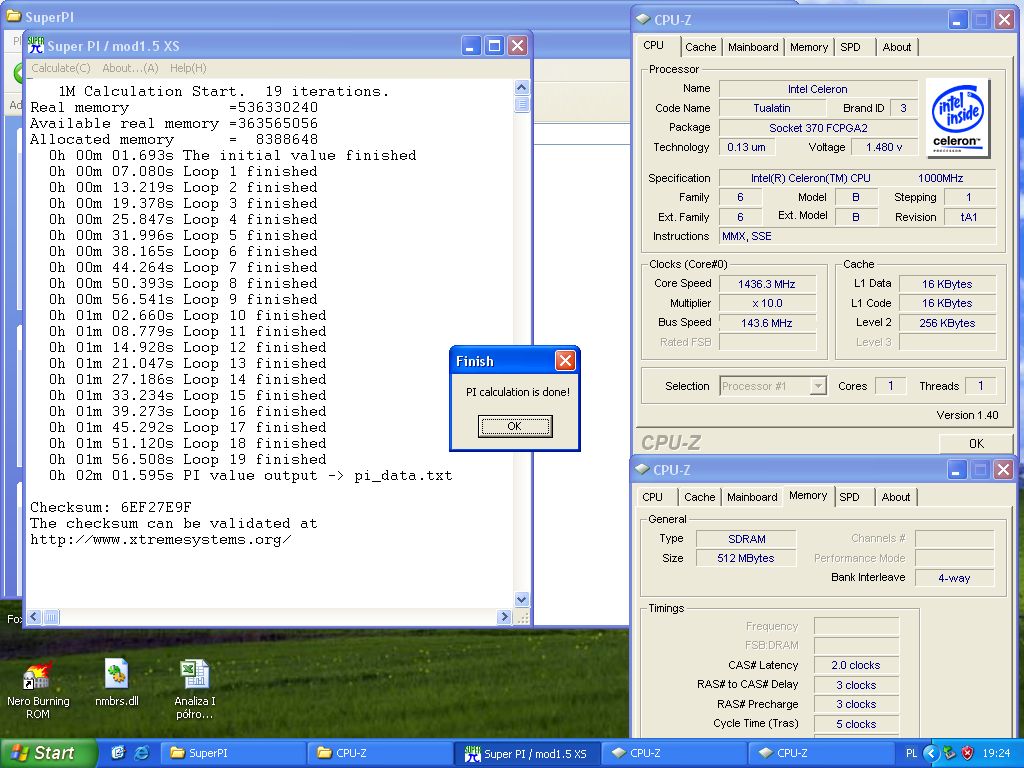Open the Calculate(C) menu

tap(61, 68)
